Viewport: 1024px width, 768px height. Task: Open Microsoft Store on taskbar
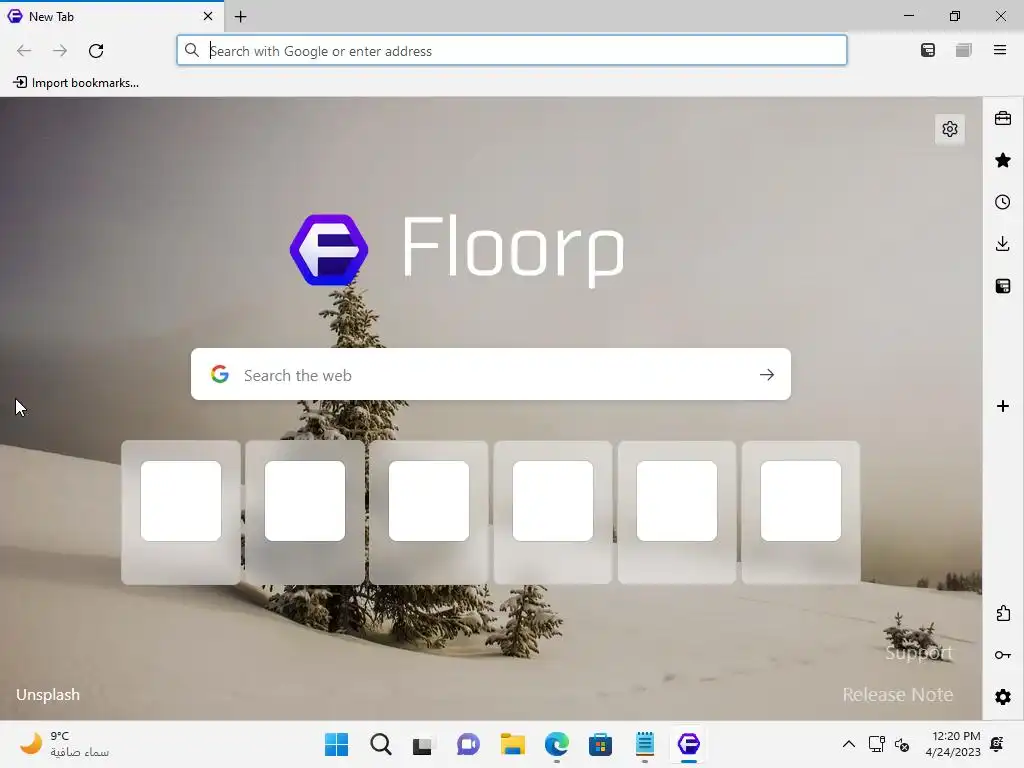[x=600, y=744]
